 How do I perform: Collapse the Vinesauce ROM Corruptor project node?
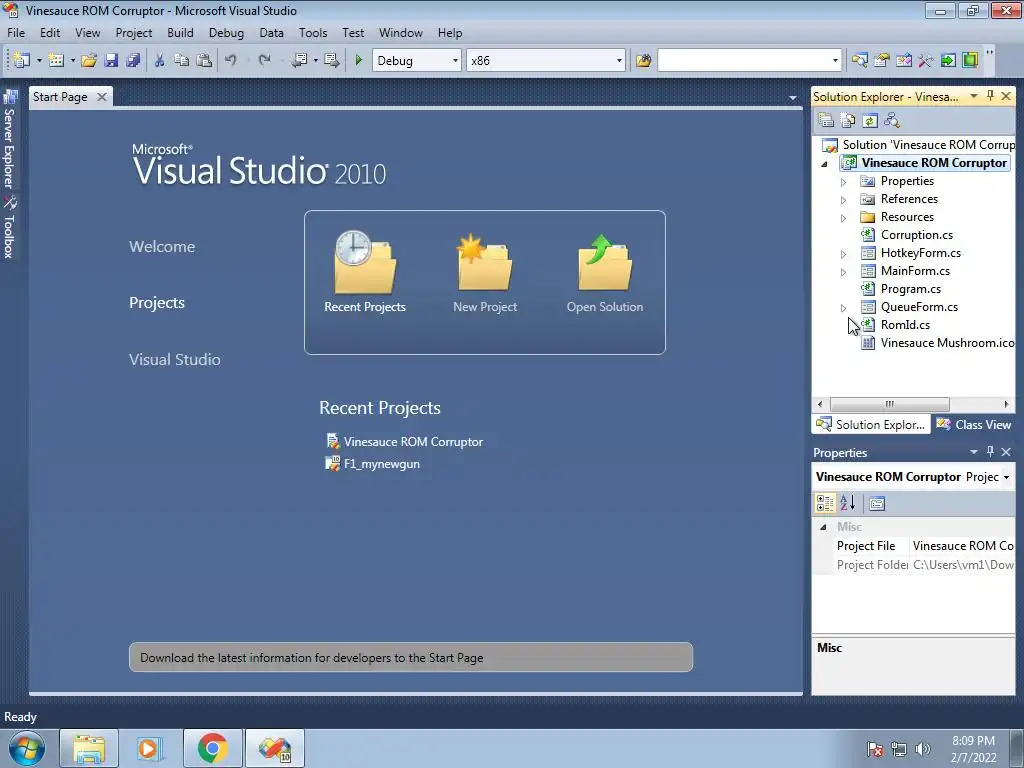(824, 164)
